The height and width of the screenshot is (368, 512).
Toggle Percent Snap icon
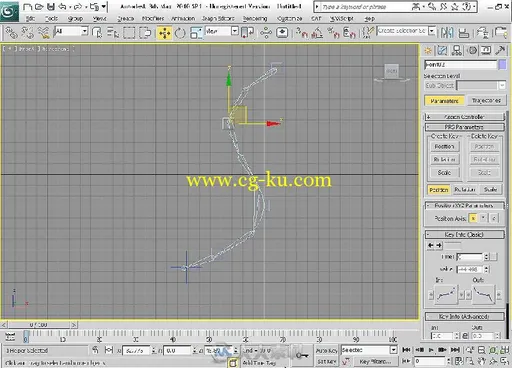pos(333,33)
